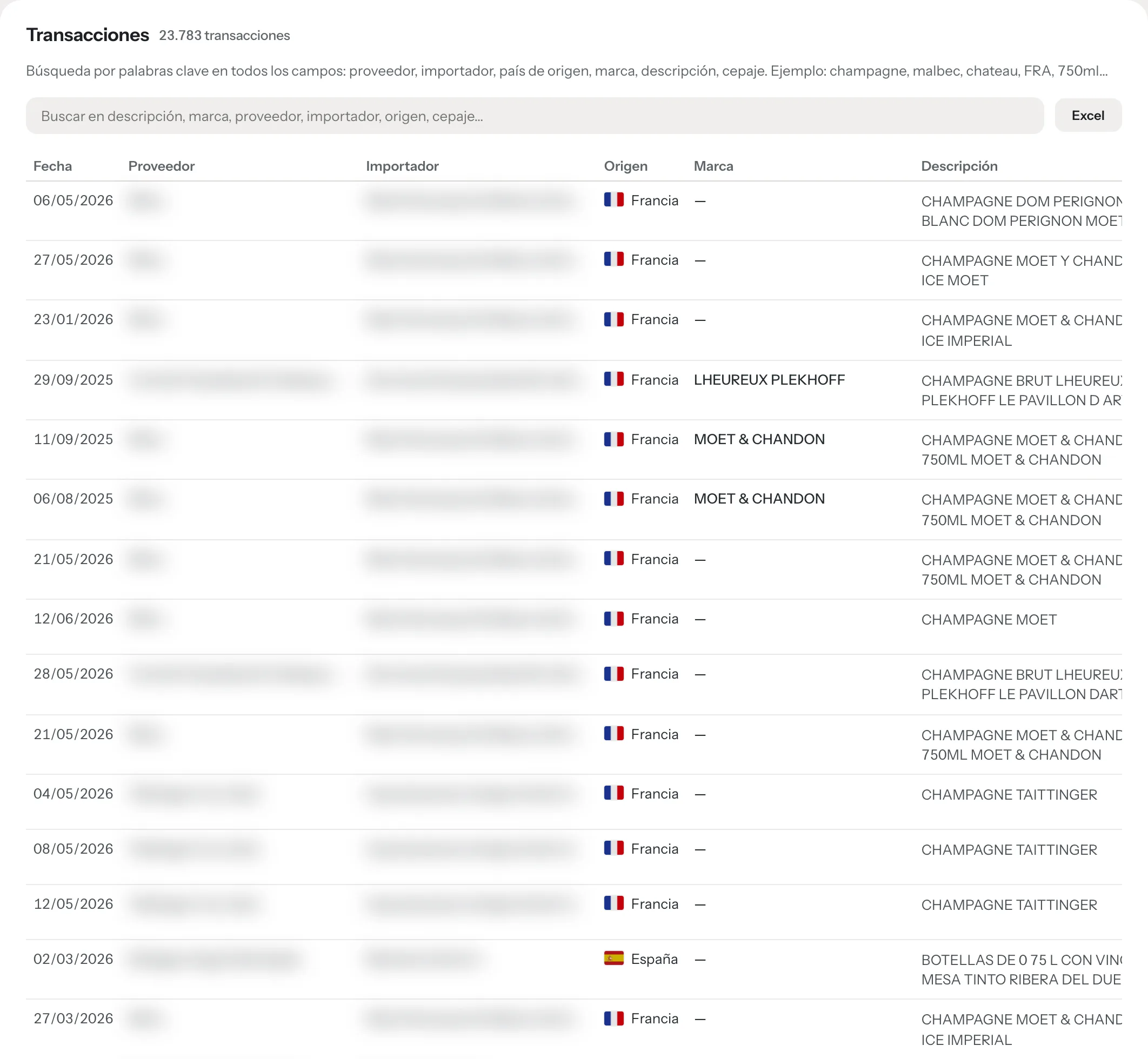Click the transaction search input field

tap(534, 116)
